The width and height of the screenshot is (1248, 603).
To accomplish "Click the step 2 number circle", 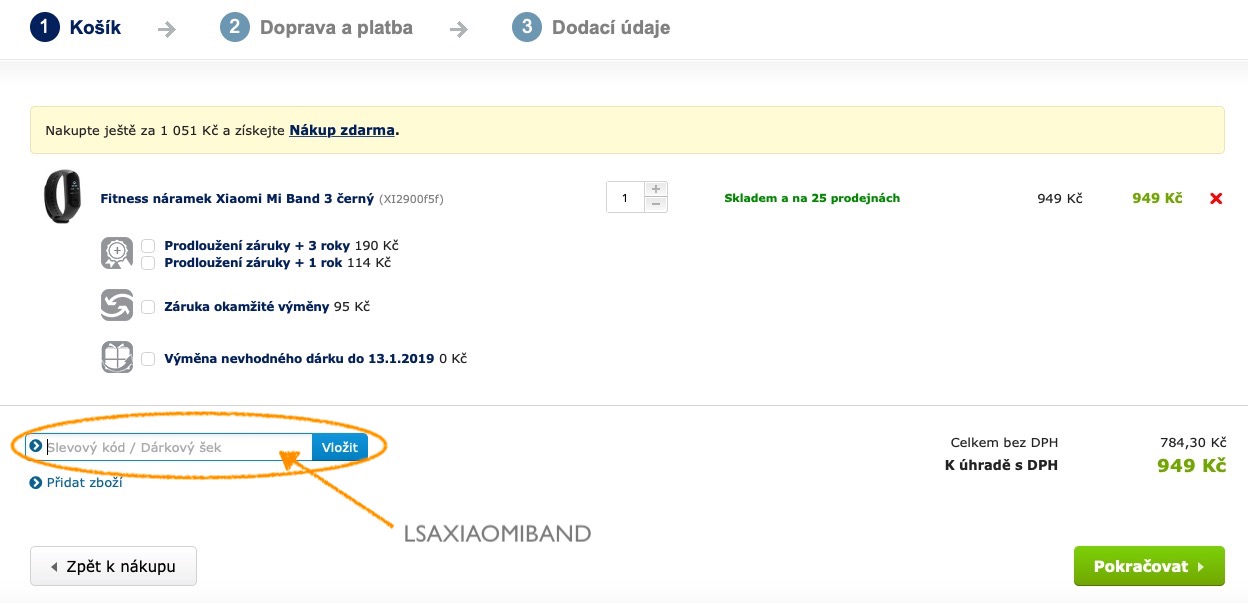I will click(234, 27).
